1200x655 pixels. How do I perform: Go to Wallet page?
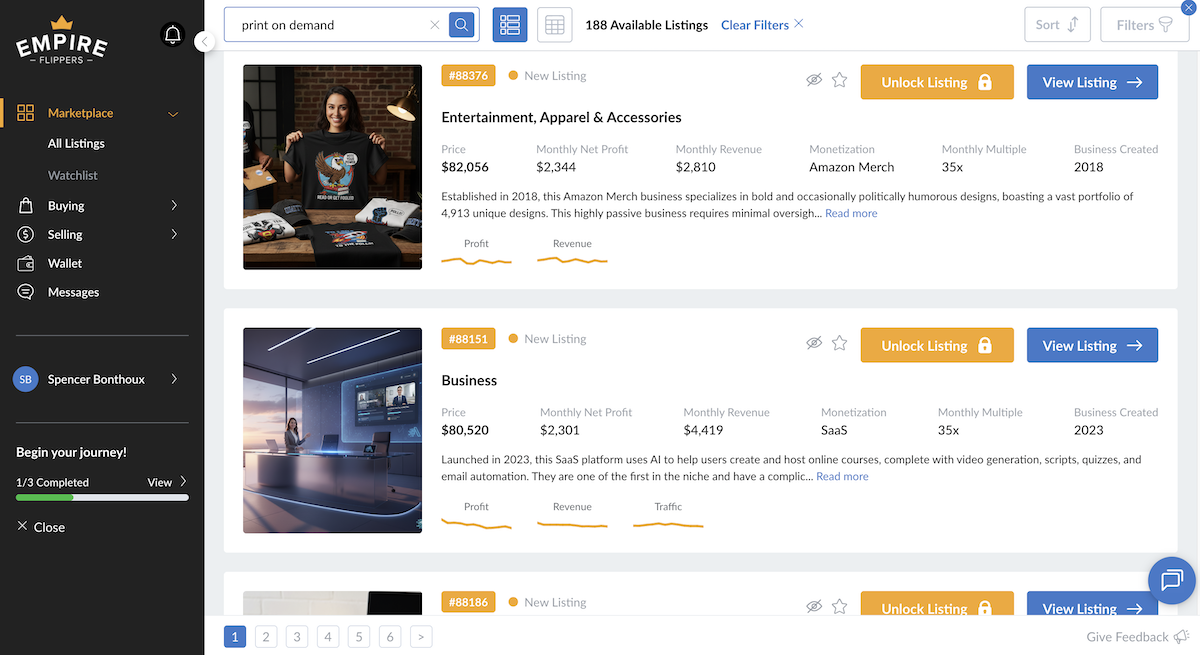65,263
